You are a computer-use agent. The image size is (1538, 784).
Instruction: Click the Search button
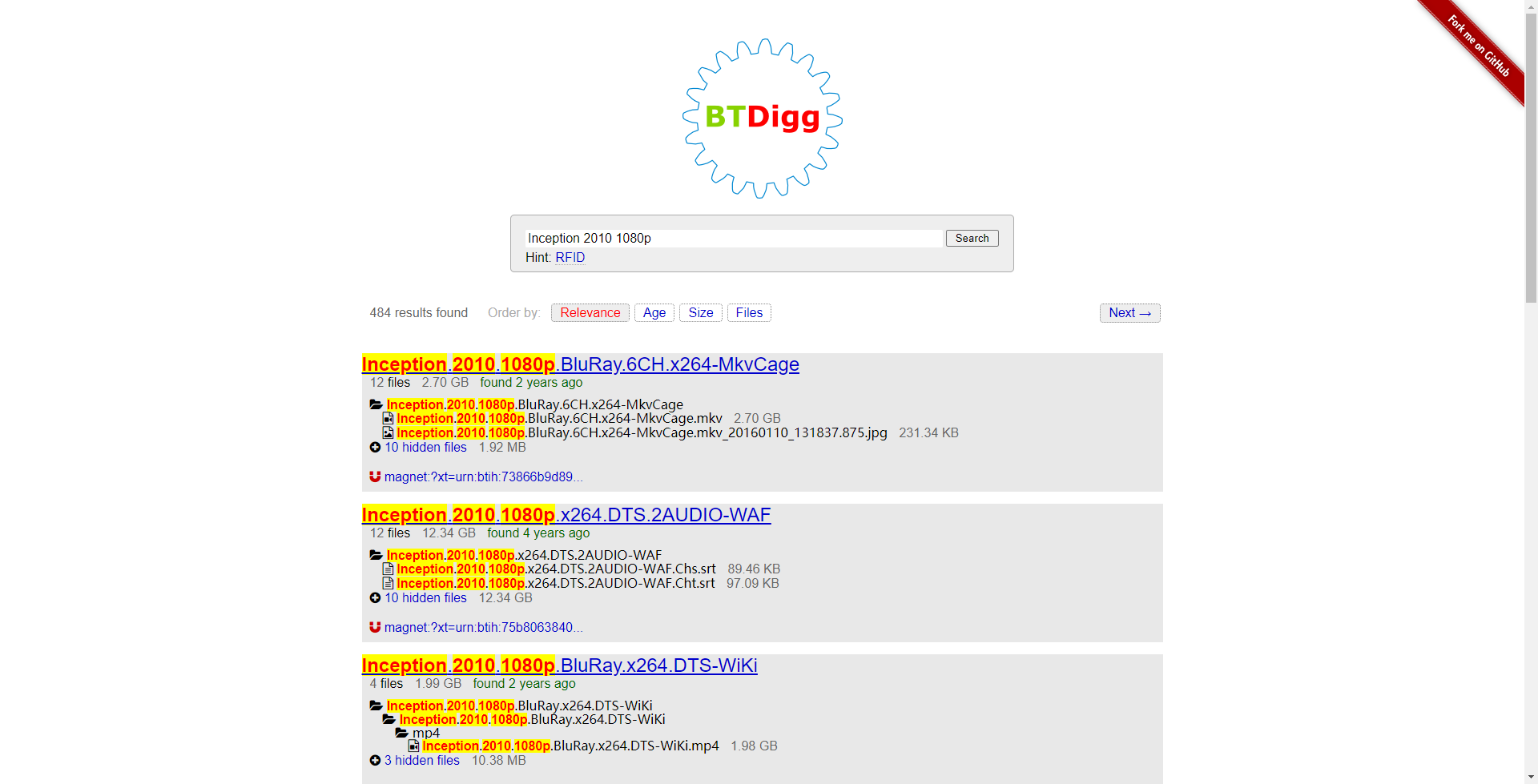(972, 238)
